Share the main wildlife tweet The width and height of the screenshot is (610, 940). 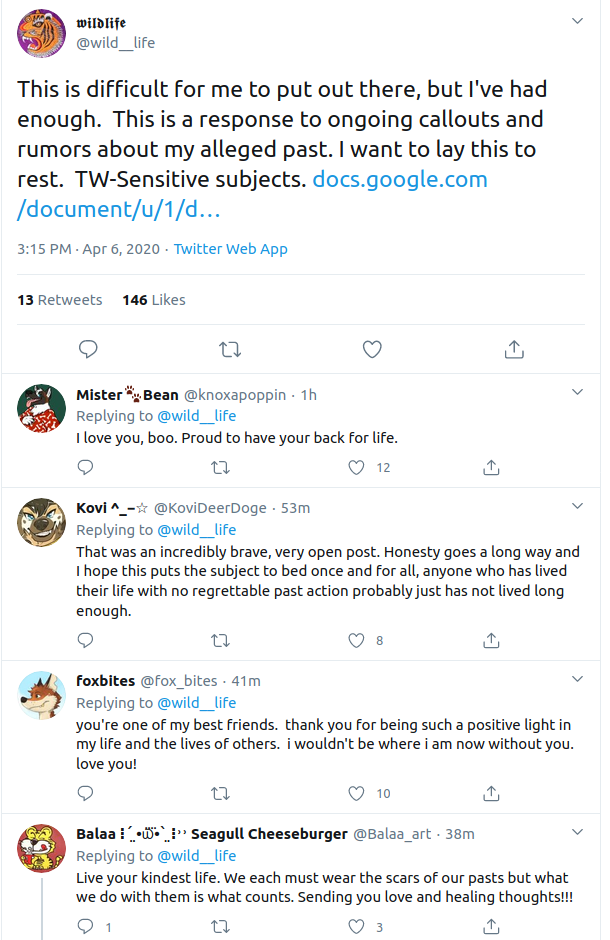(514, 349)
